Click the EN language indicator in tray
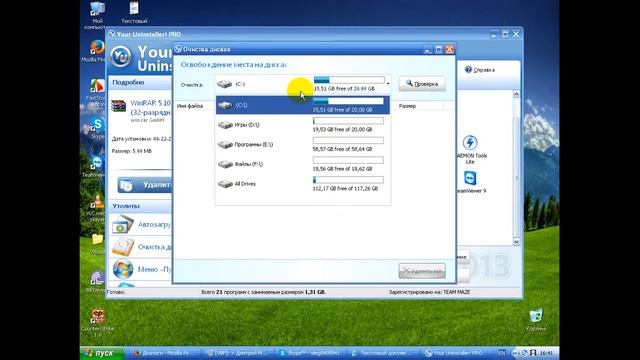Viewport: 640px width, 360px height. [x=502, y=353]
